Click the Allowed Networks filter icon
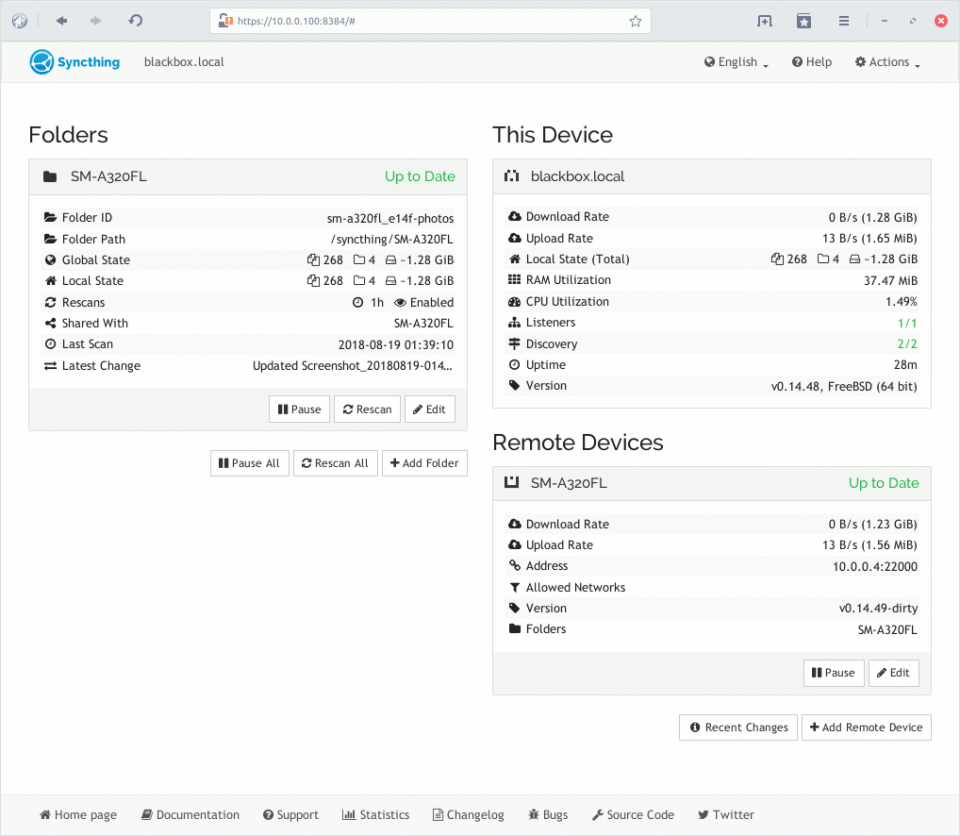This screenshot has height=836, width=960. pyautogui.click(x=514, y=587)
